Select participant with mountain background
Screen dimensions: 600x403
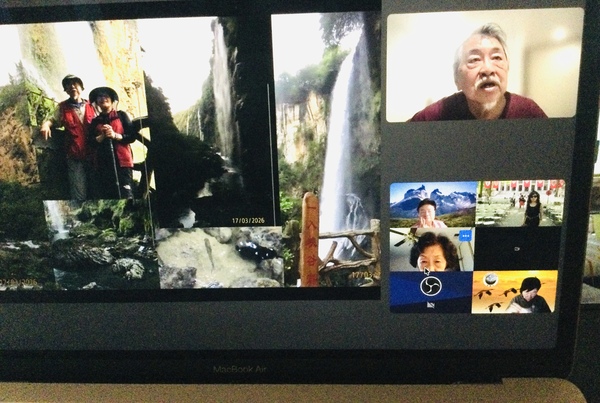pos(433,204)
